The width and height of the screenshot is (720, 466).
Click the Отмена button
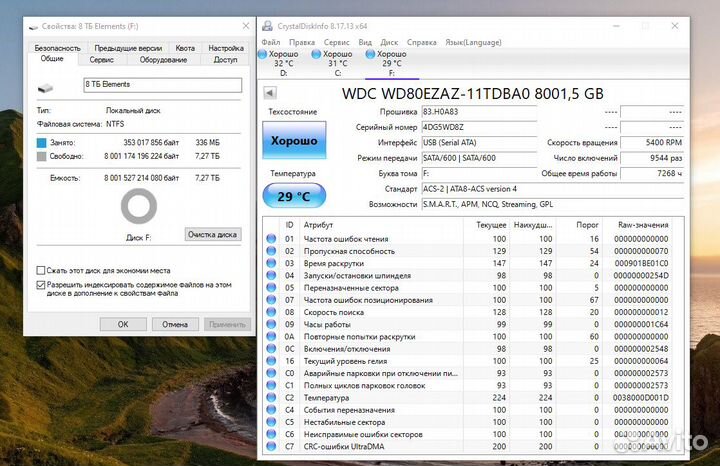pos(175,324)
